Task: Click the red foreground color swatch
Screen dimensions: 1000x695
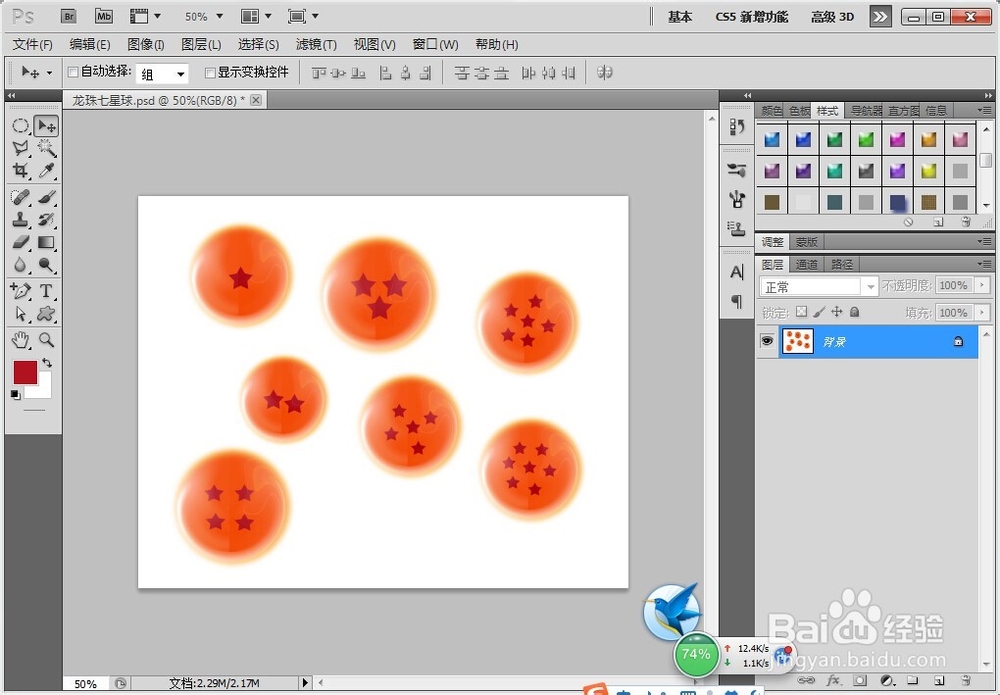Action: [x=26, y=372]
